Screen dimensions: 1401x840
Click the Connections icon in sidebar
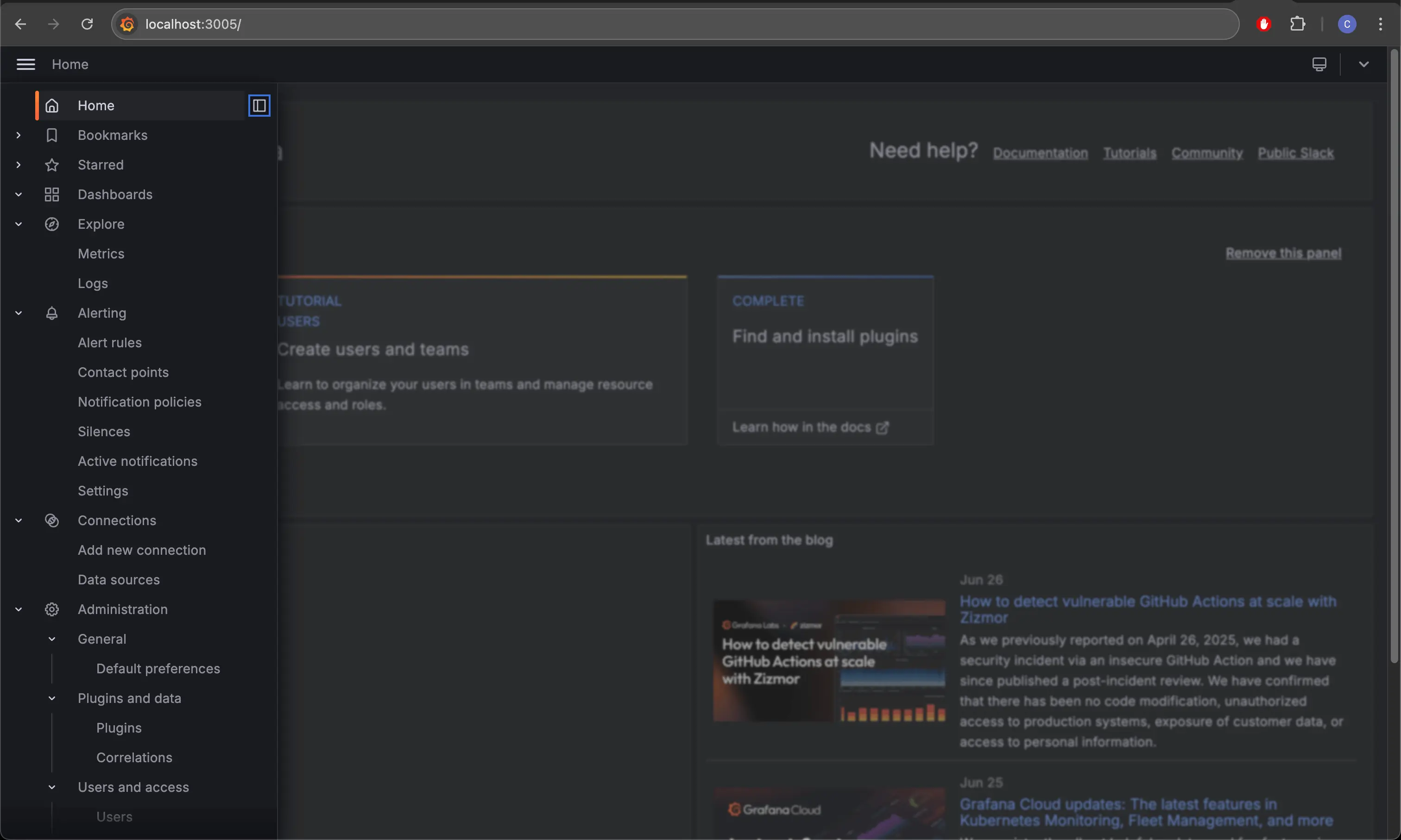pos(51,520)
